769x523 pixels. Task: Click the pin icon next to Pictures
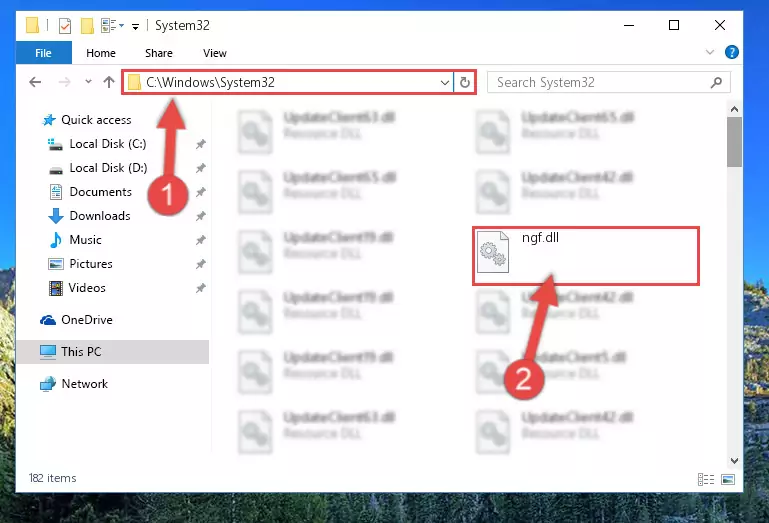(x=200, y=264)
